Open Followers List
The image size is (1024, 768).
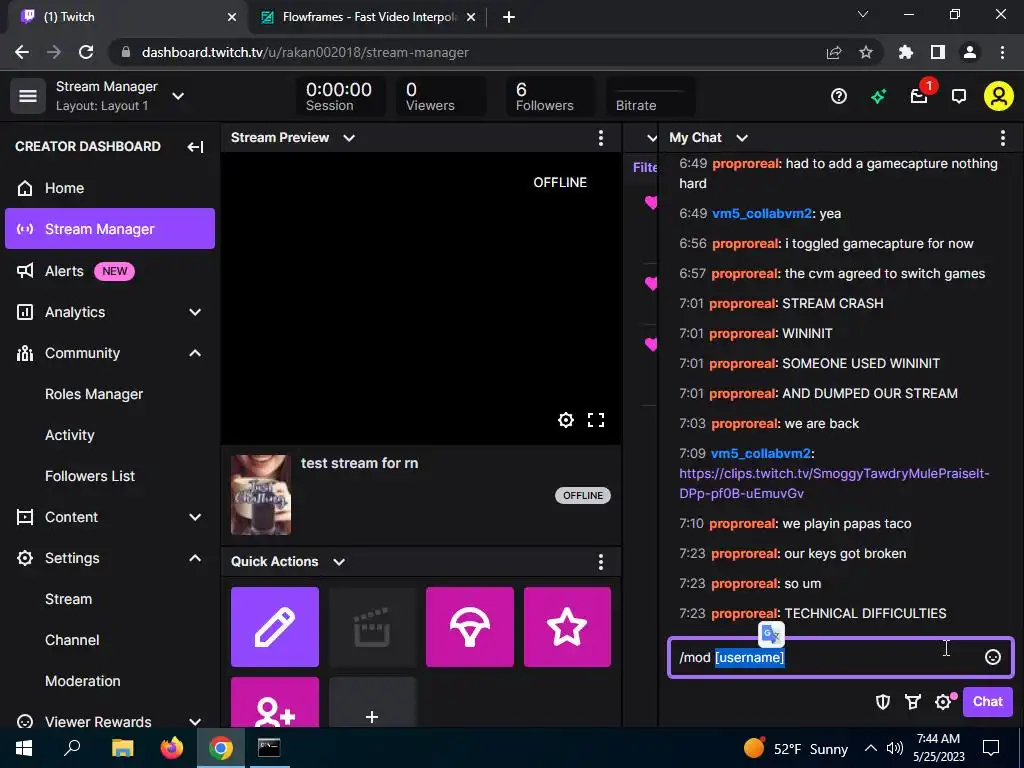pyautogui.click(x=89, y=476)
